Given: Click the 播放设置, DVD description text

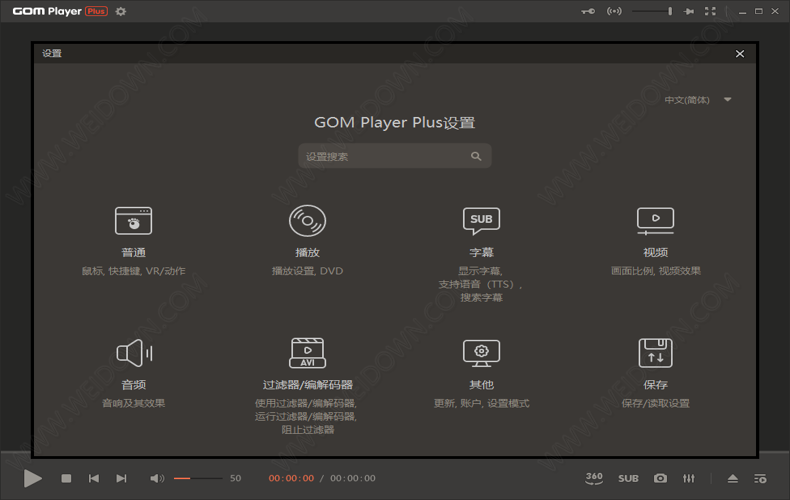Looking at the screenshot, I should [x=307, y=271].
